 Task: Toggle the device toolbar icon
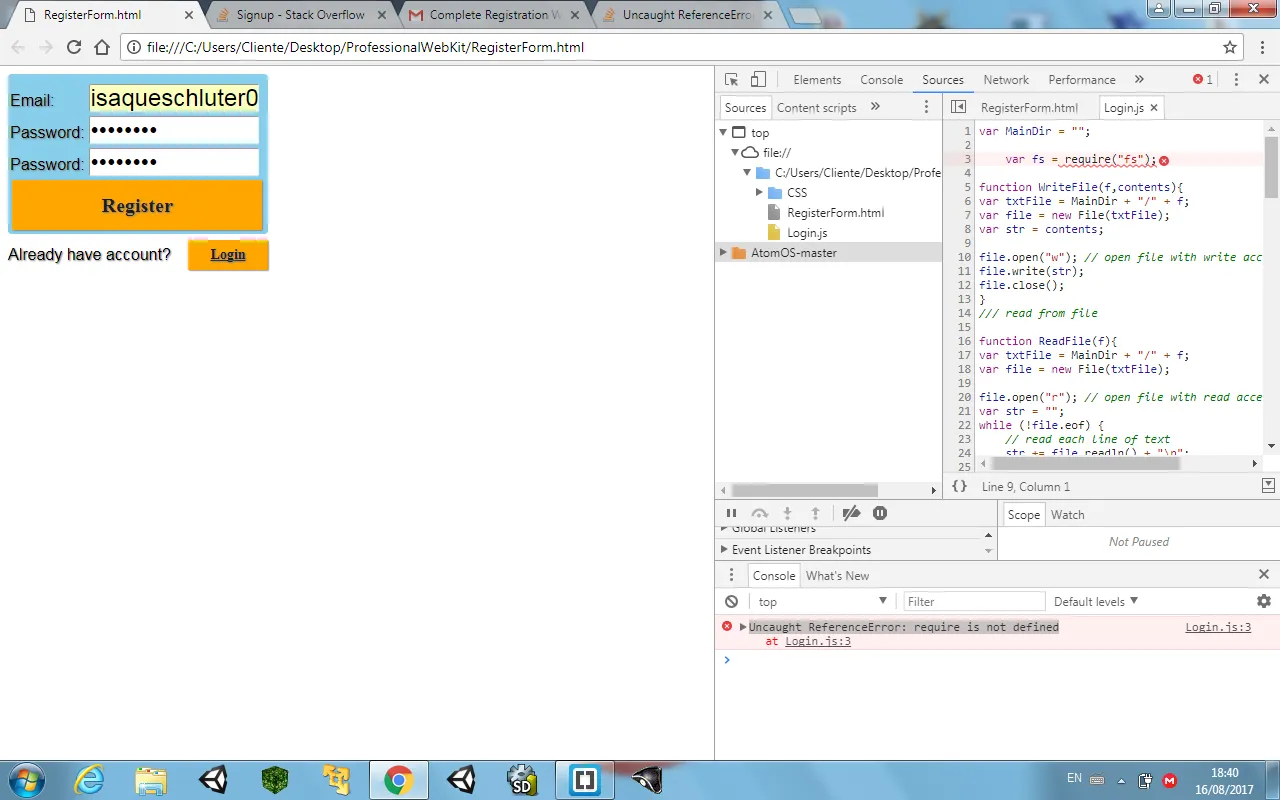758,80
